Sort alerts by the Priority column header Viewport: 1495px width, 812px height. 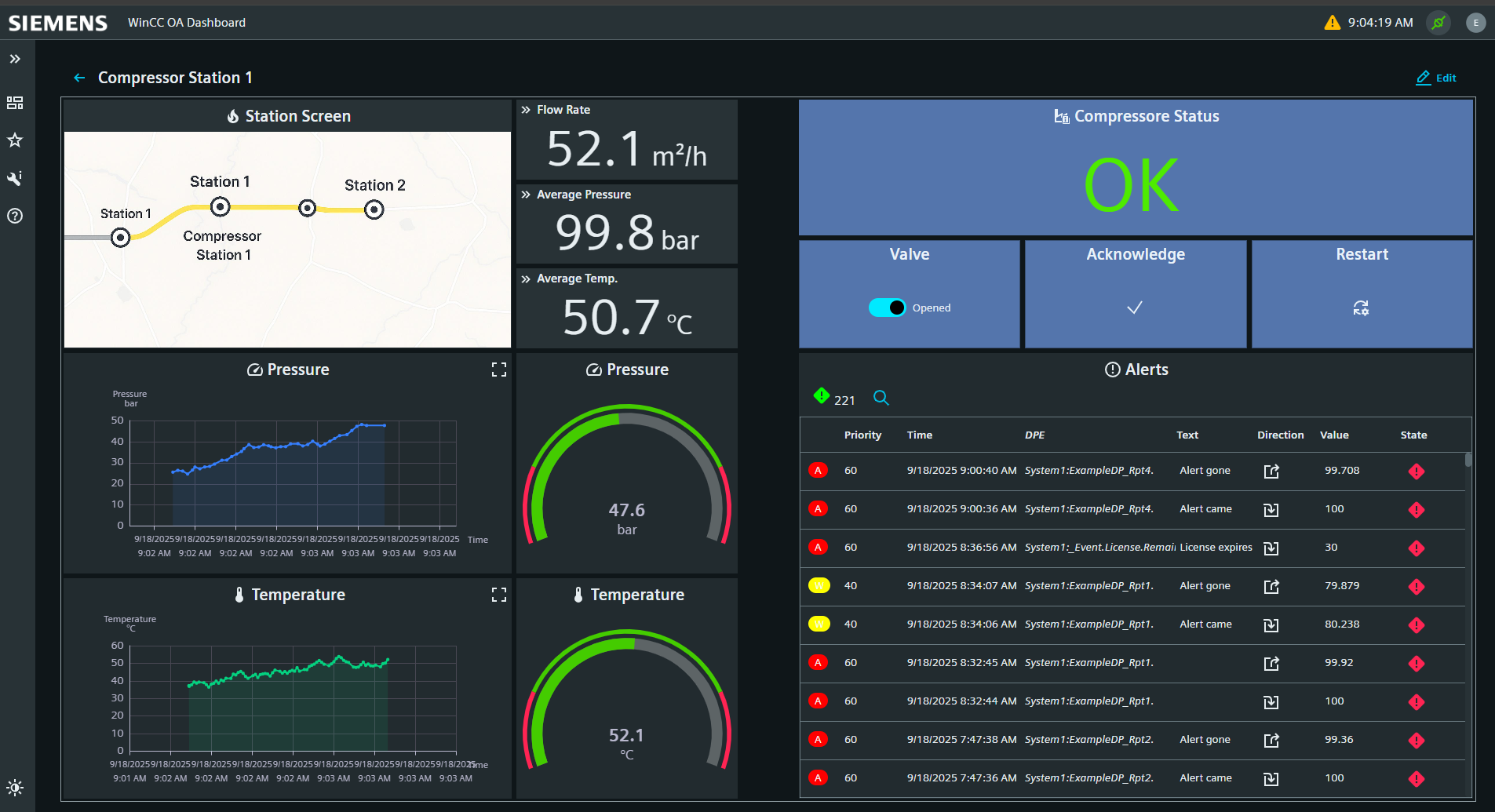[x=862, y=435]
